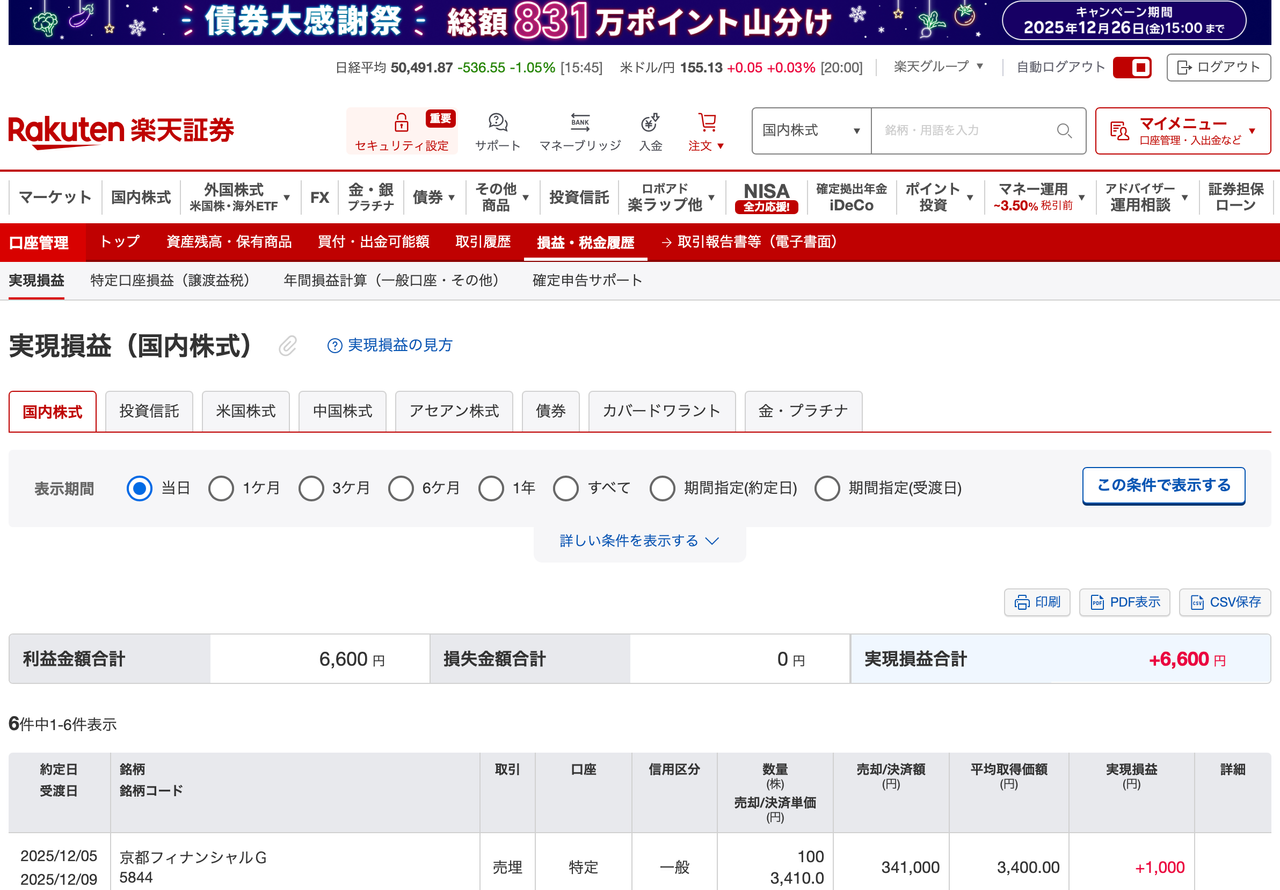Viewport: 1280px width, 890px height.
Task: Open the 取引履歴 menu item
Action: 484,242
